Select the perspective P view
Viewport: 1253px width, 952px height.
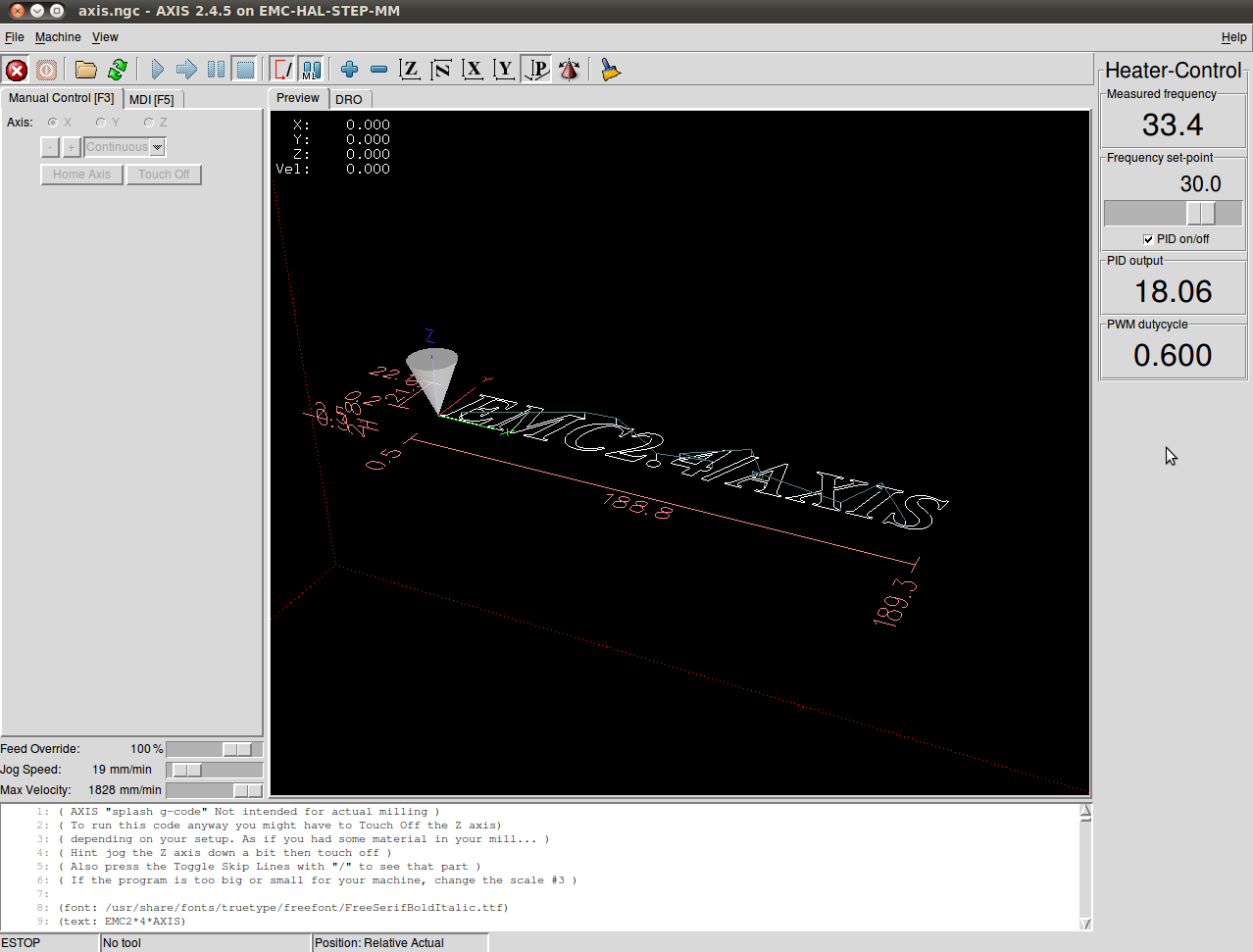tap(536, 70)
